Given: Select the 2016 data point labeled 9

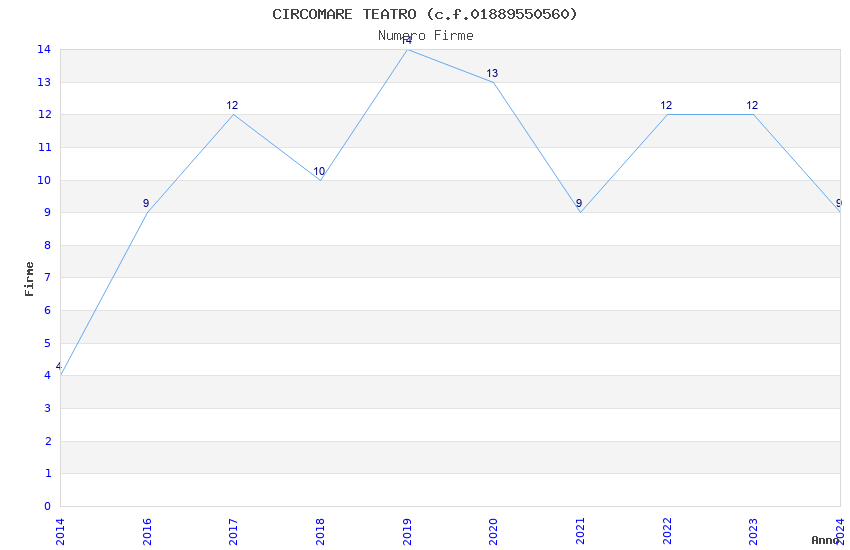Looking at the screenshot, I should point(146,203).
